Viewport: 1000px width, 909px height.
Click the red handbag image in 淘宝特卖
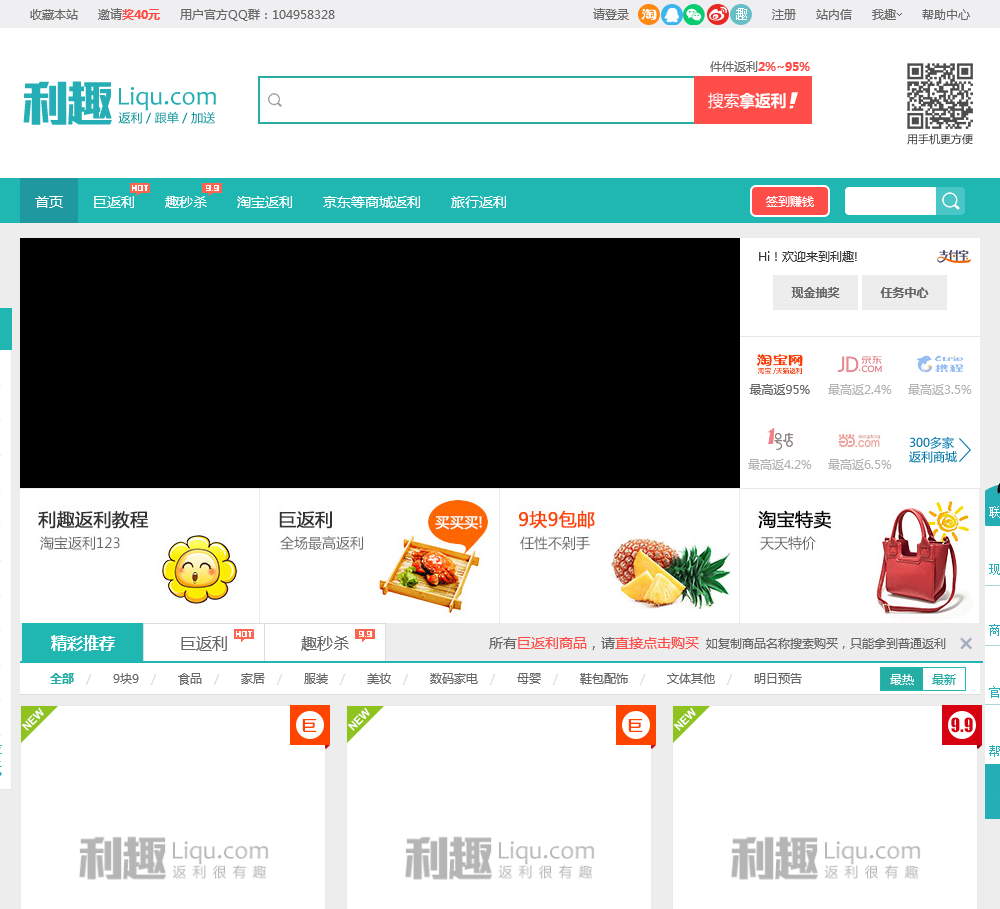917,560
